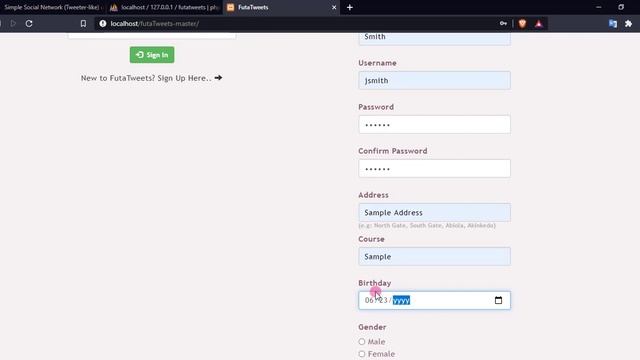Click the translate icon in the toolbar
This screenshot has height=360, width=640.
613,24
